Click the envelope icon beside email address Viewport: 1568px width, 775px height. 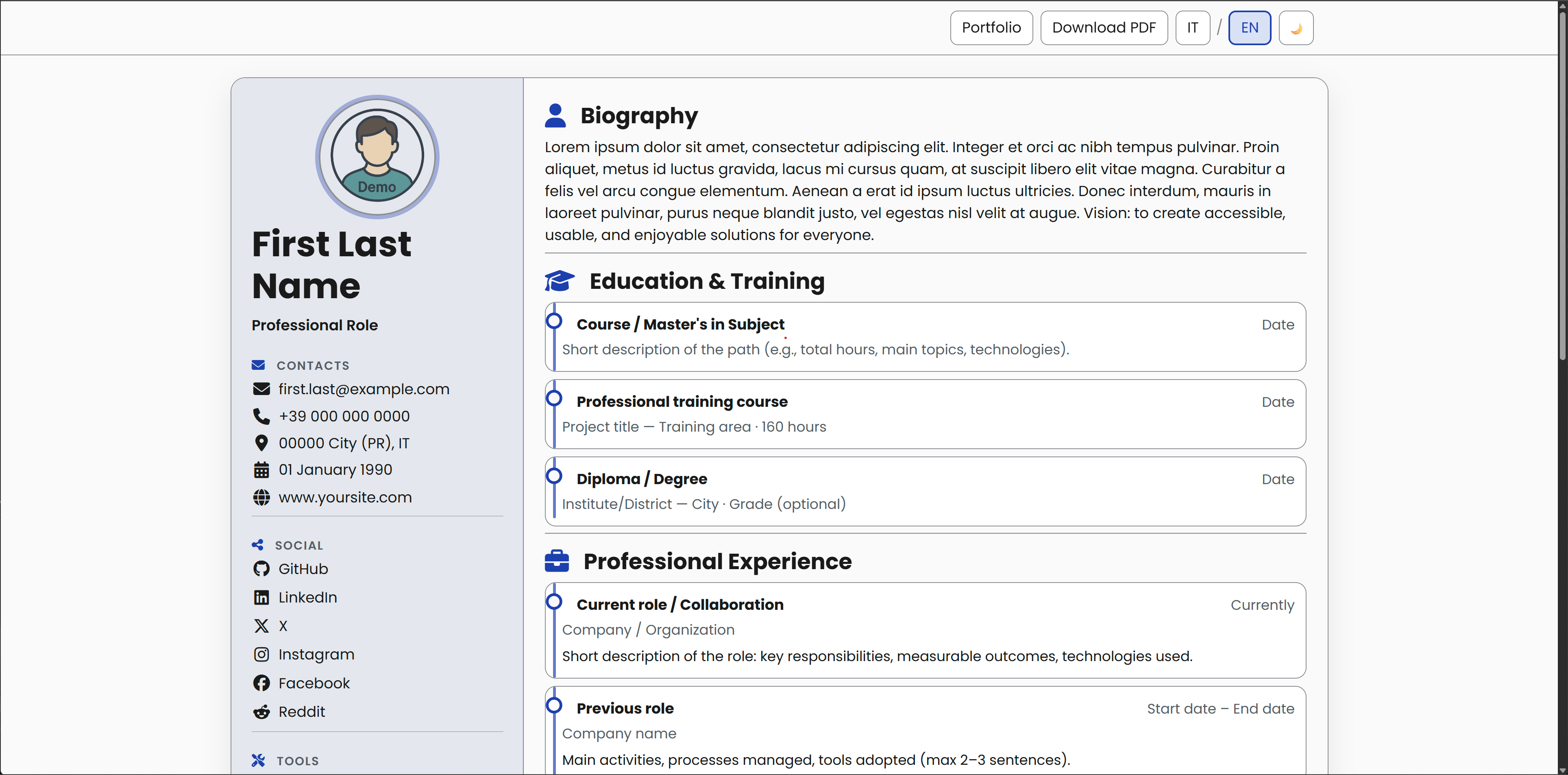pos(261,389)
